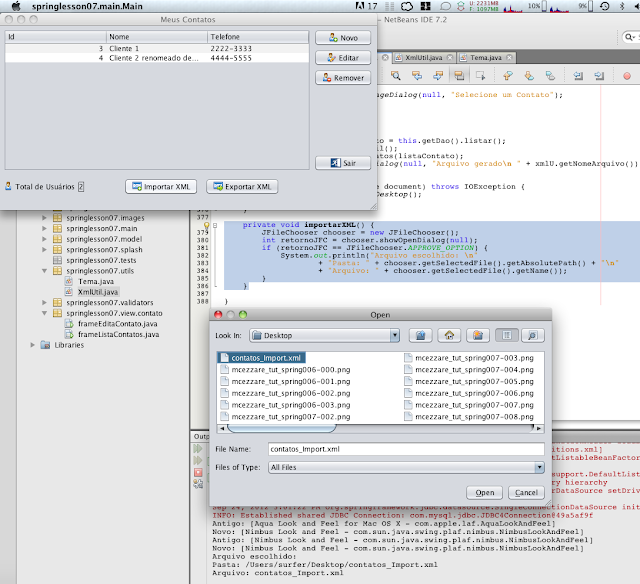Viewport: 640px width, 584px height.
Task: Go up one folder level in the Open dialog
Action: (x=420, y=335)
